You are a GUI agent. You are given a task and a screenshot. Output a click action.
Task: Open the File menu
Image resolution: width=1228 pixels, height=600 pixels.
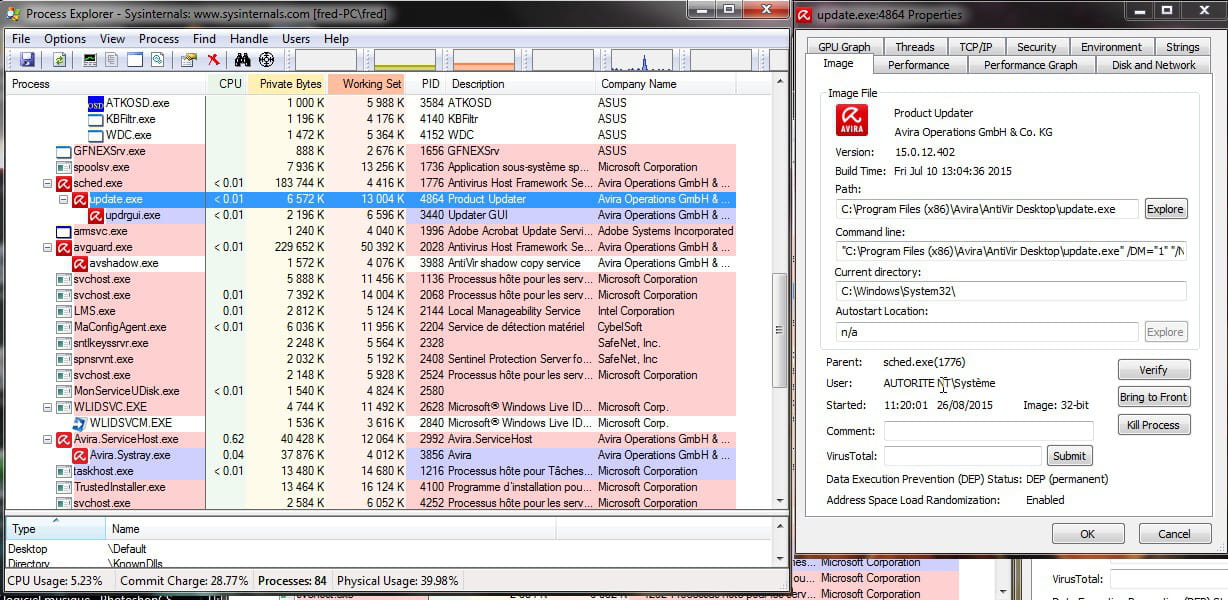coord(21,39)
